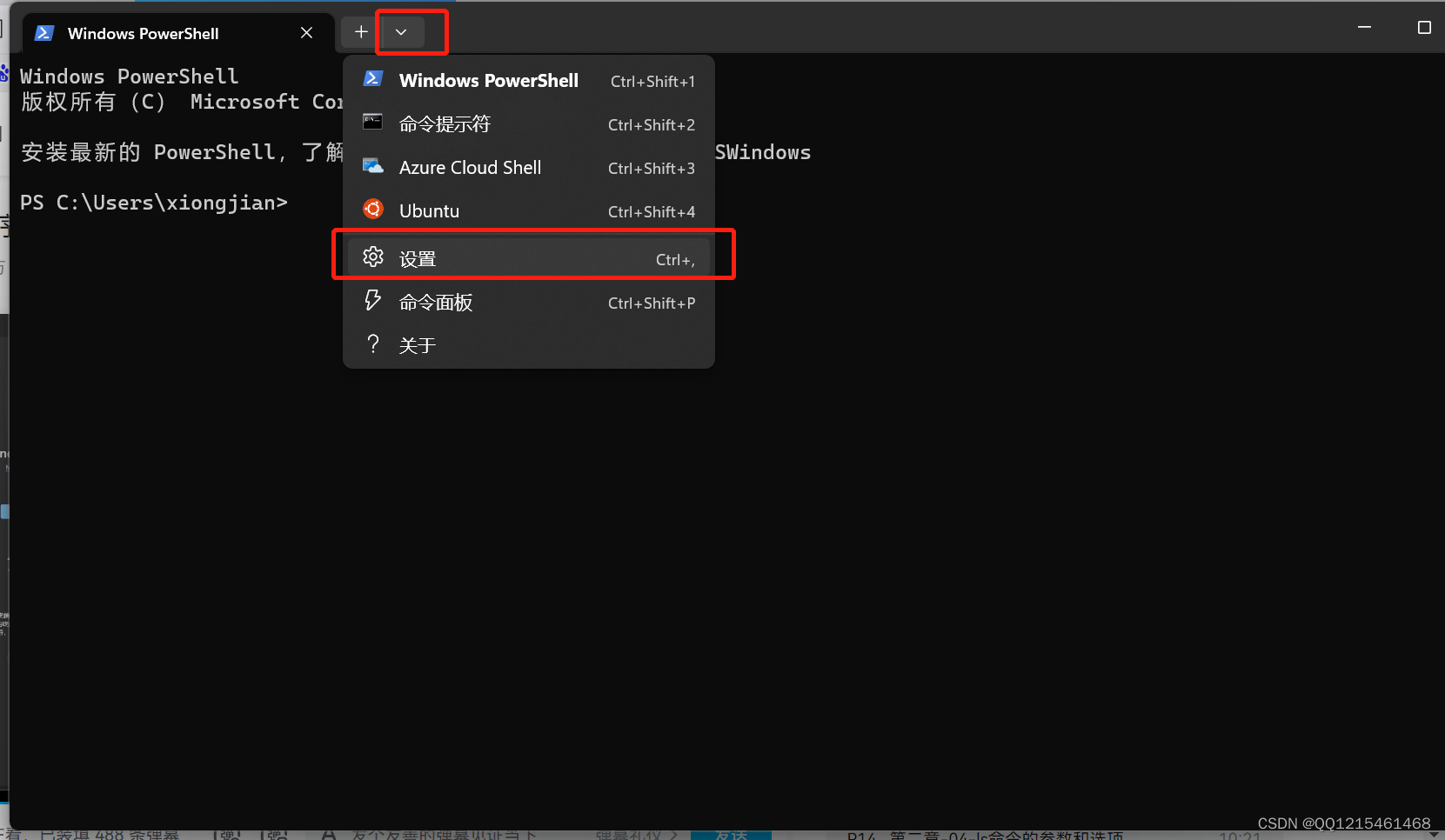Open a new tab with the plus button
The height and width of the screenshot is (840, 1445).
click(x=361, y=32)
